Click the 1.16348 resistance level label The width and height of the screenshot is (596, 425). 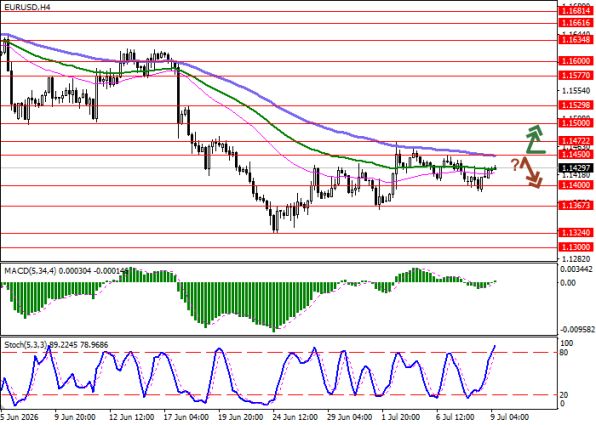tap(576, 40)
